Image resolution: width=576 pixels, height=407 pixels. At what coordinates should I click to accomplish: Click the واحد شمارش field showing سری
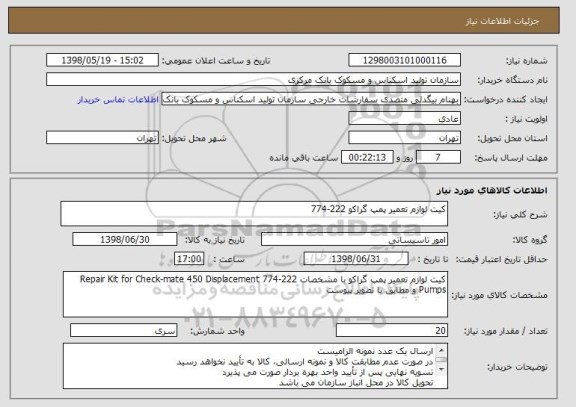tap(124, 331)
